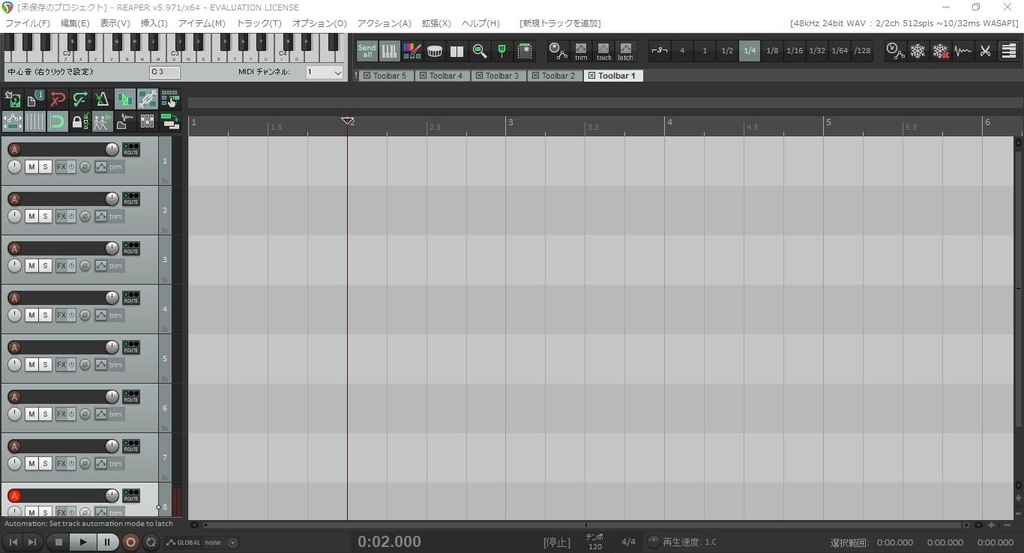Click the Send all button

366,50
